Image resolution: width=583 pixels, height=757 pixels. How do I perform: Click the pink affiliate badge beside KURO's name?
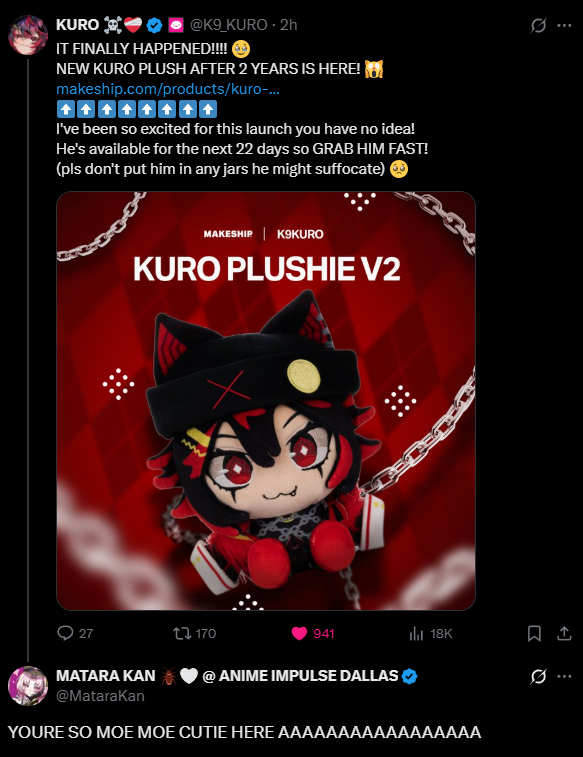tap(176, 25)
